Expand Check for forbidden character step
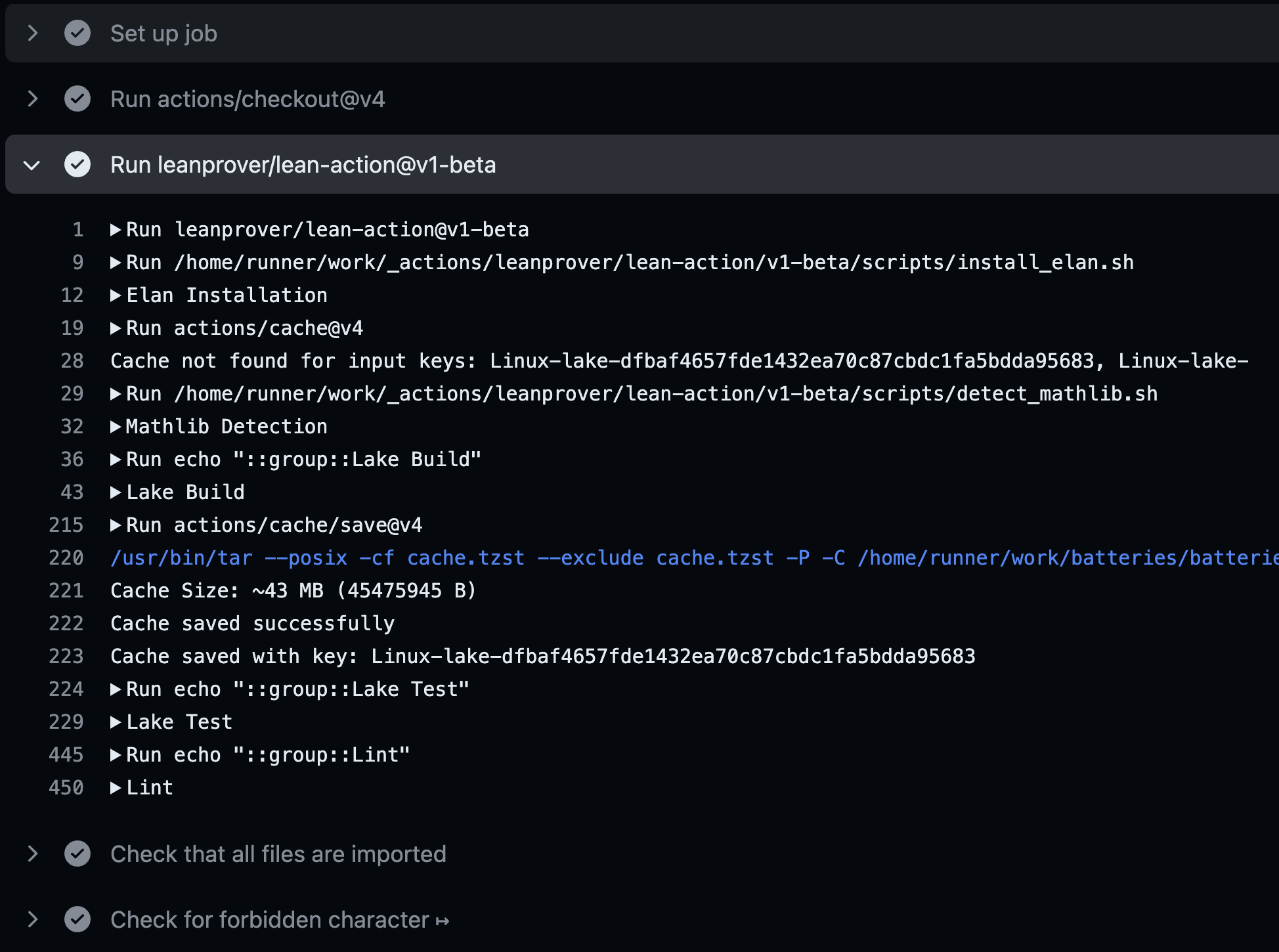 coord(32,919)
